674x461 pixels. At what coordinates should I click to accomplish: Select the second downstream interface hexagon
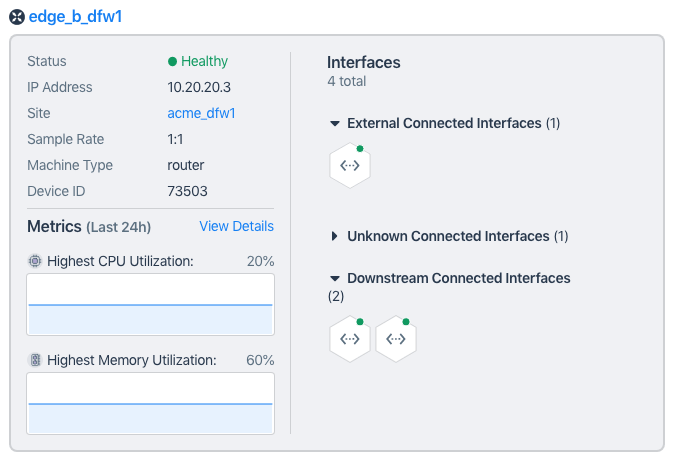pos(396,340)
